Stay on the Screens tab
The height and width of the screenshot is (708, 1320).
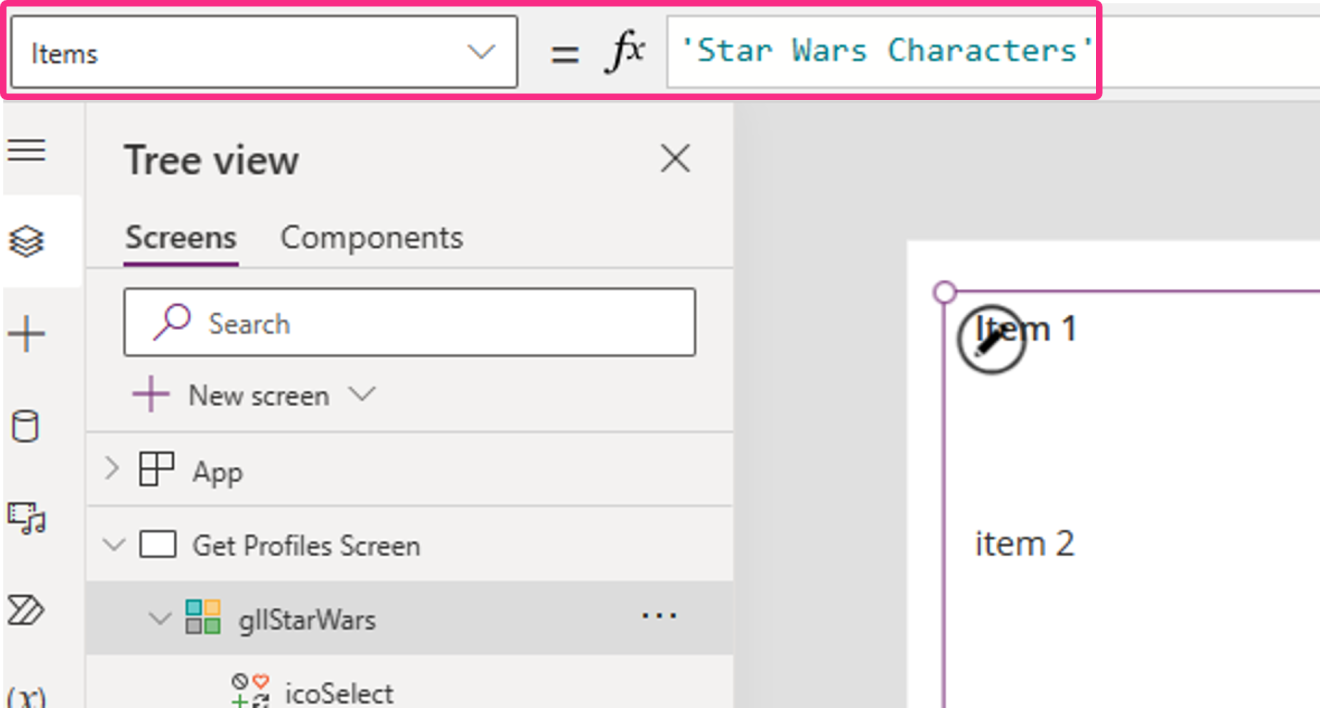(x=180, y=237)
